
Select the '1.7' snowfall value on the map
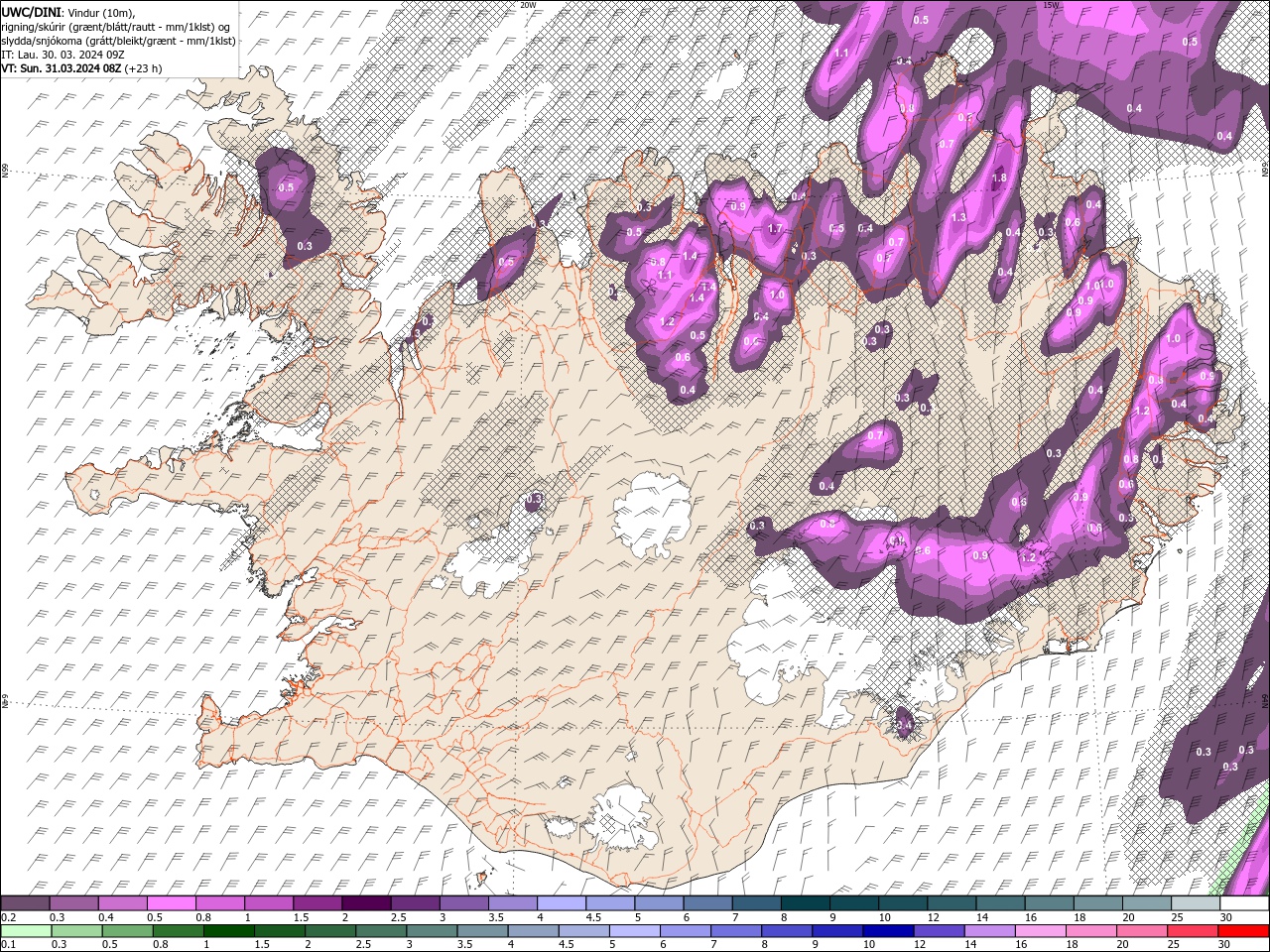[776, 228]
